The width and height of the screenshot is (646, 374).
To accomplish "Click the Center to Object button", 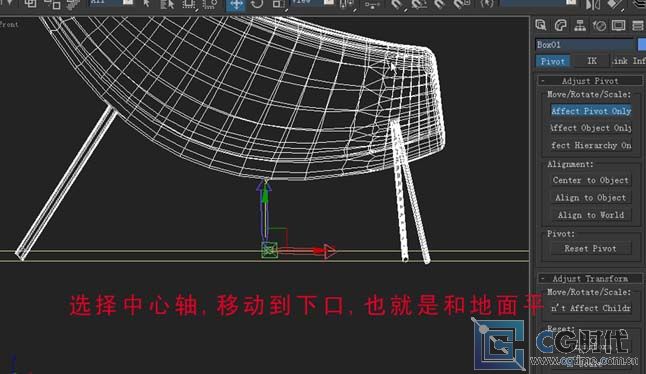I will 591,180.
